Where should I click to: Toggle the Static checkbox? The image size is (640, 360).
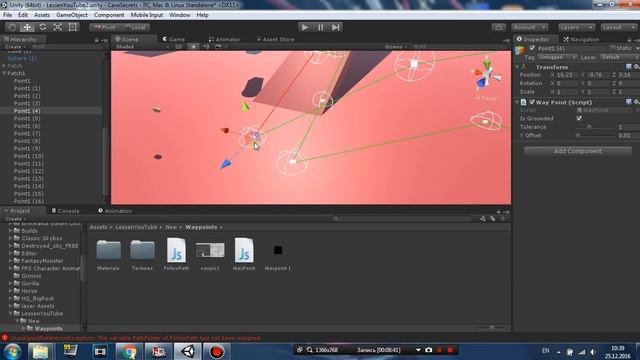click(612, 48)
